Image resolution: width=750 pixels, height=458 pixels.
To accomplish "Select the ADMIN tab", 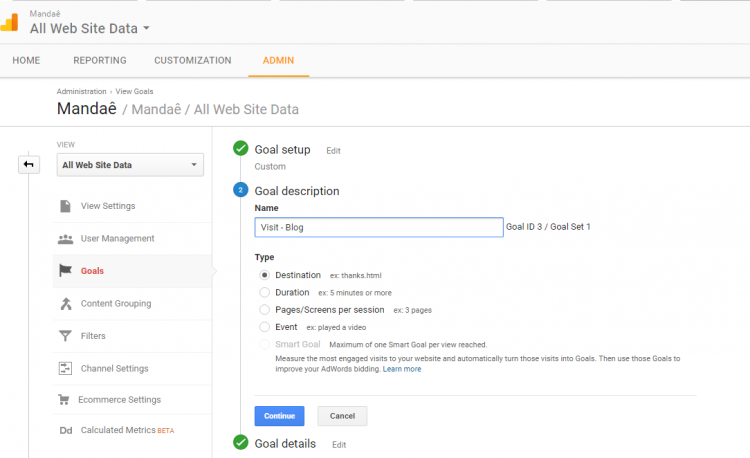I will [x=278, y=60].
